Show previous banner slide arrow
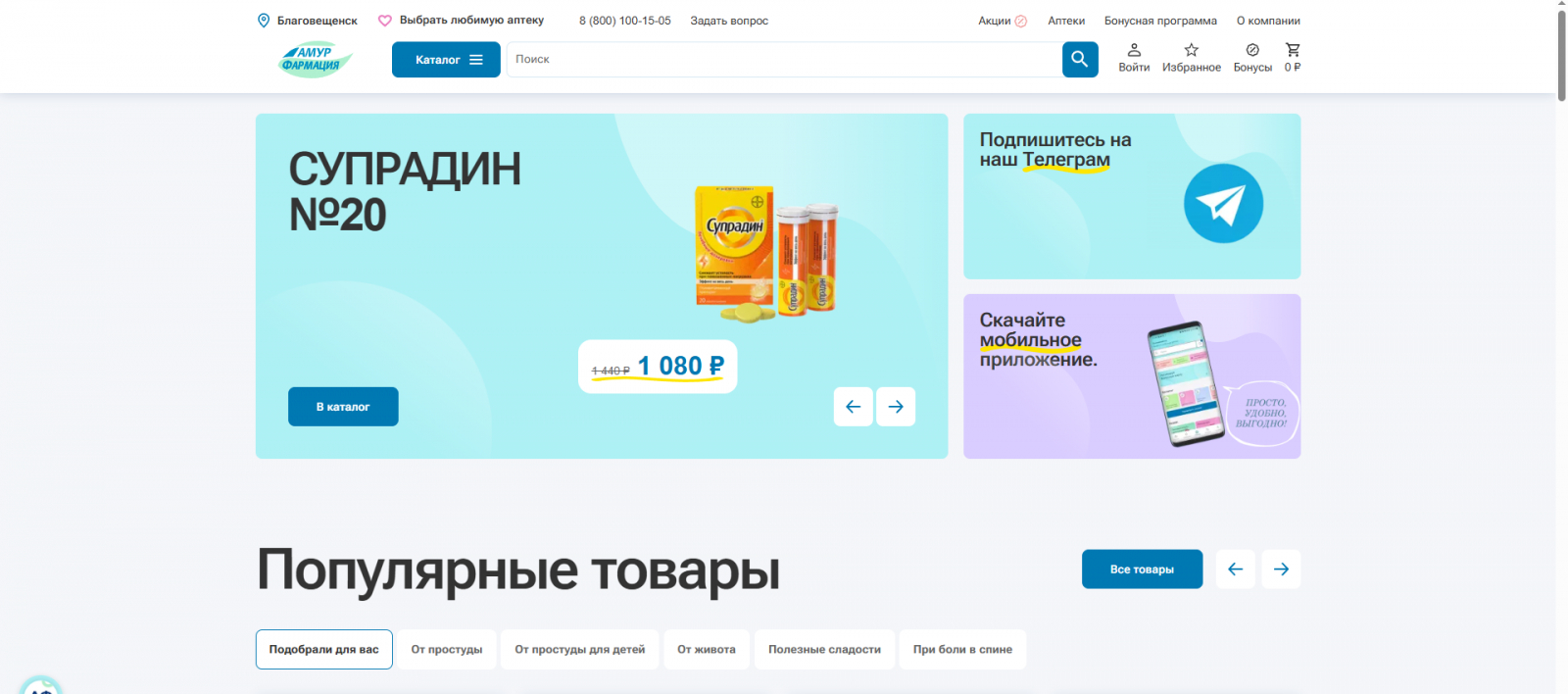 click(854, 407)
